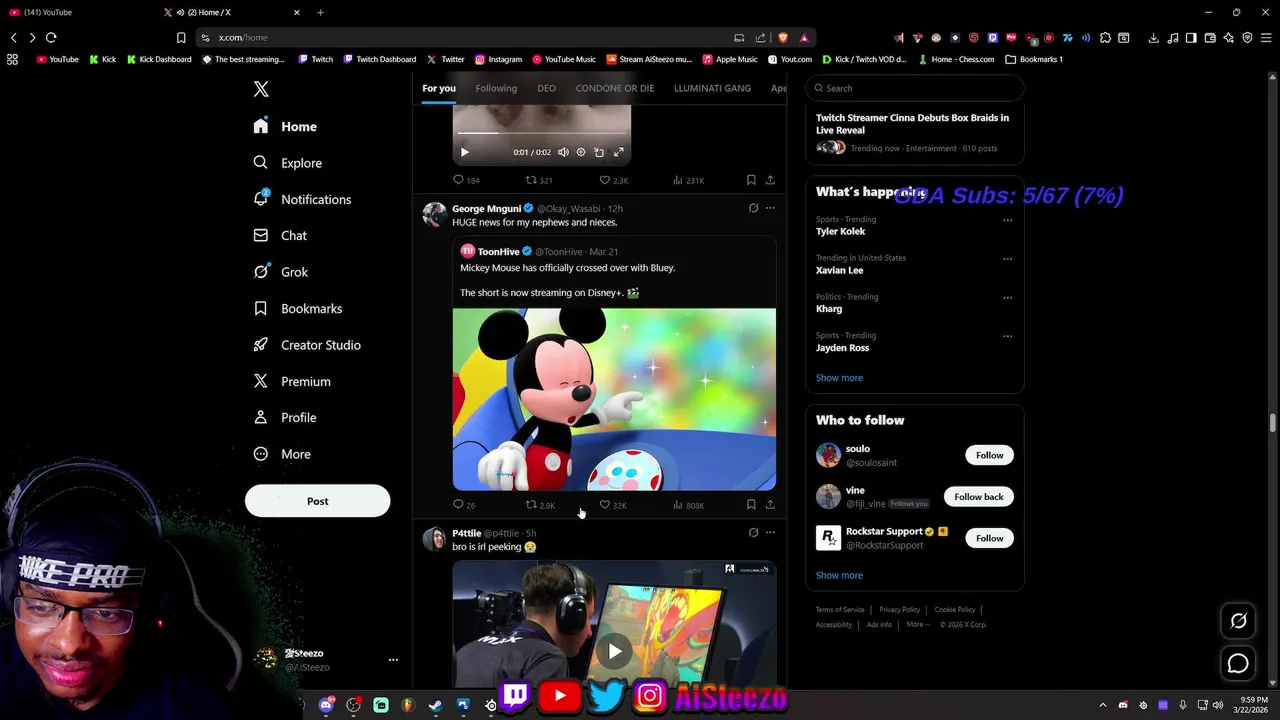This screenshot has width=1280, height=720.
Task: Open floating chat messages button
Action: [1238, 664]
